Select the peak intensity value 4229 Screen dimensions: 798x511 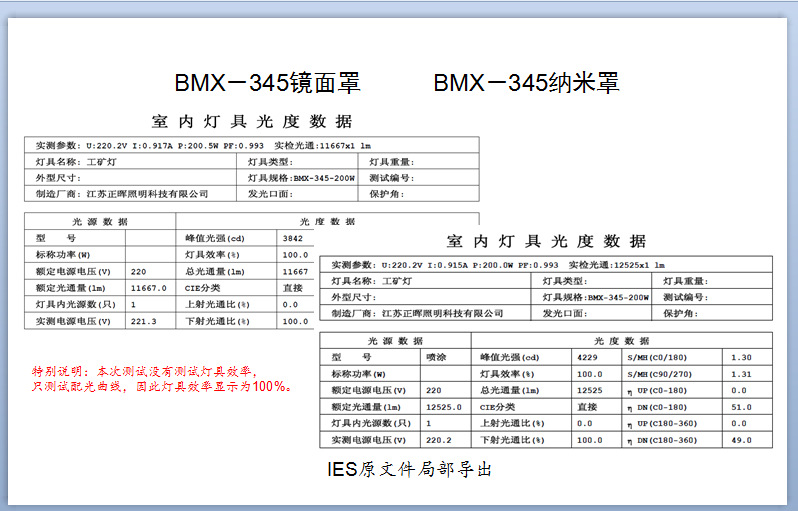coord(587,356)
